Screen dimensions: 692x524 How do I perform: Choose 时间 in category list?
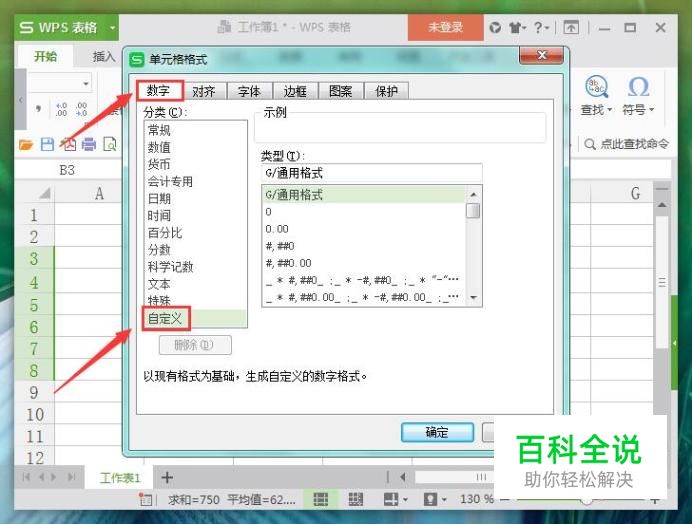click(195, 215)
